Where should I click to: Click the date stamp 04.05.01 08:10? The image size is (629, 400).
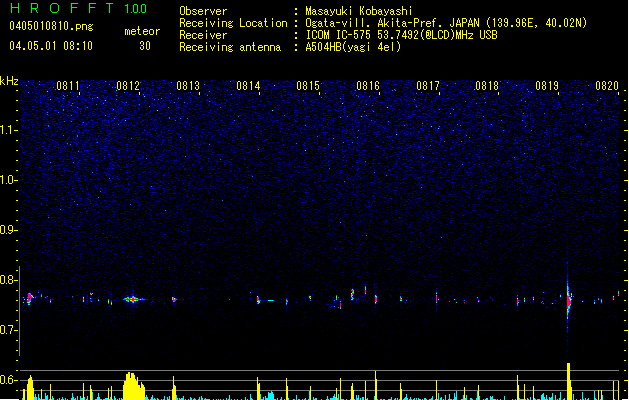51,46
